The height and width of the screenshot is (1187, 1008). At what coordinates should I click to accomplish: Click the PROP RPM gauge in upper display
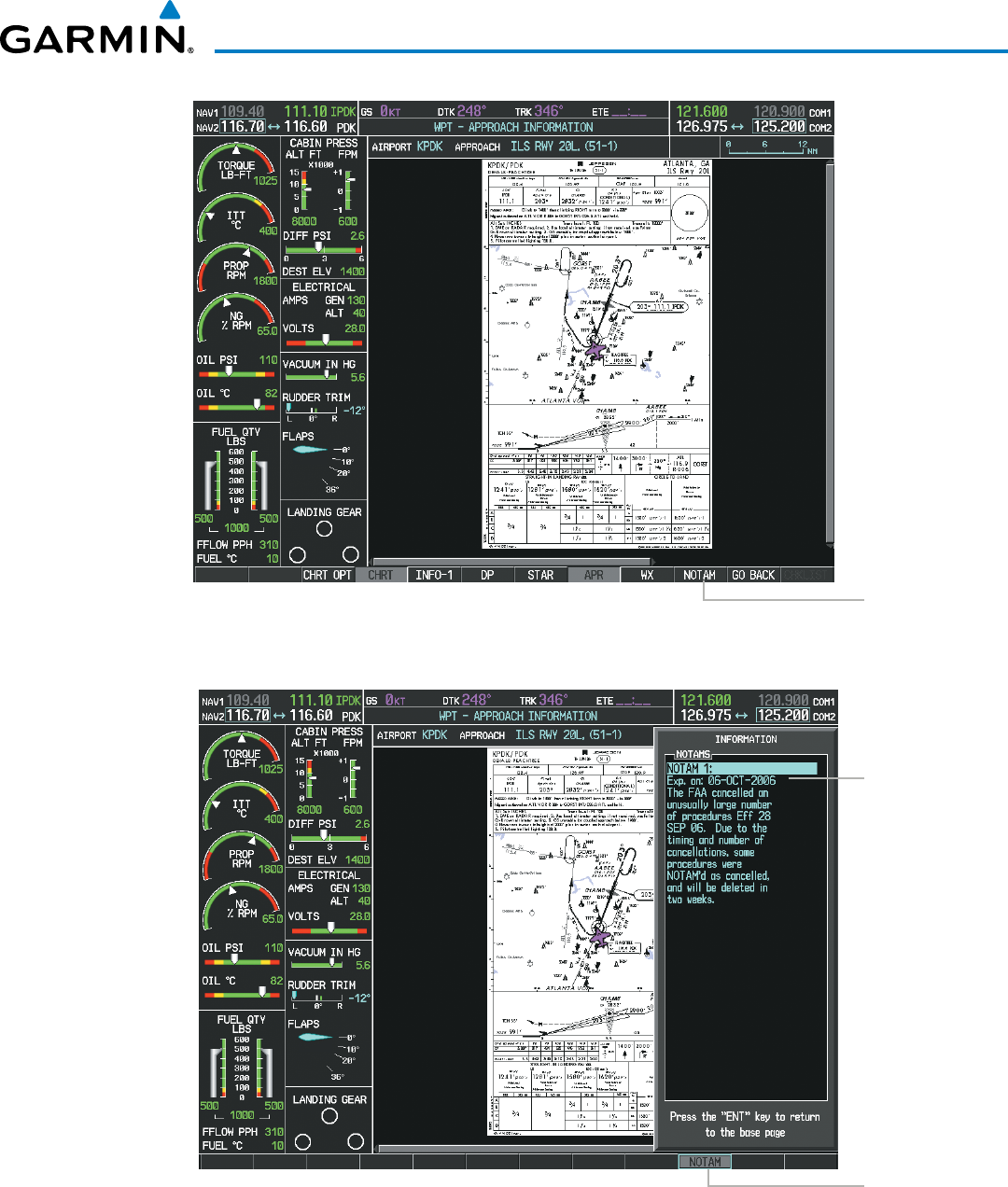click(x=236, y=267)
